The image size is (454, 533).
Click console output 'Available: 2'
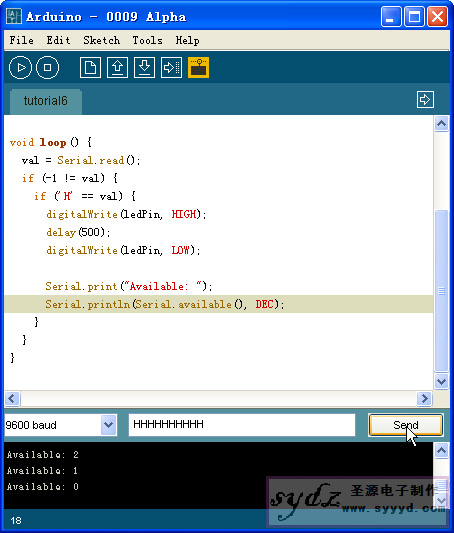[x=42, y=454]
